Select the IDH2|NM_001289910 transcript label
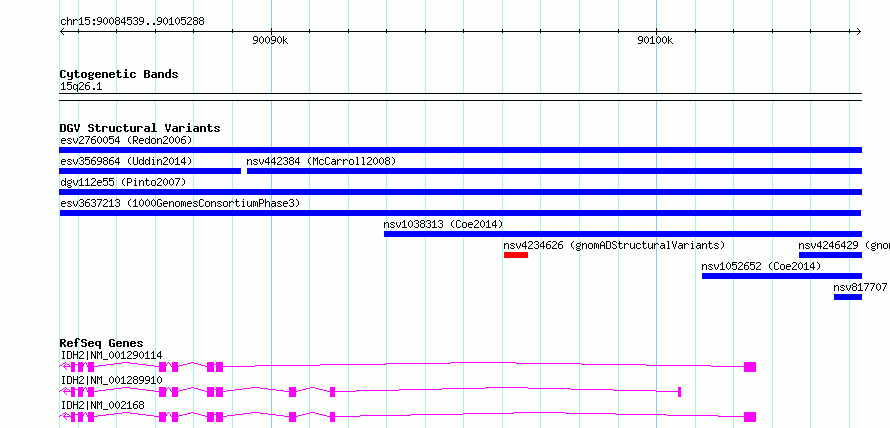 pos(111,380)
